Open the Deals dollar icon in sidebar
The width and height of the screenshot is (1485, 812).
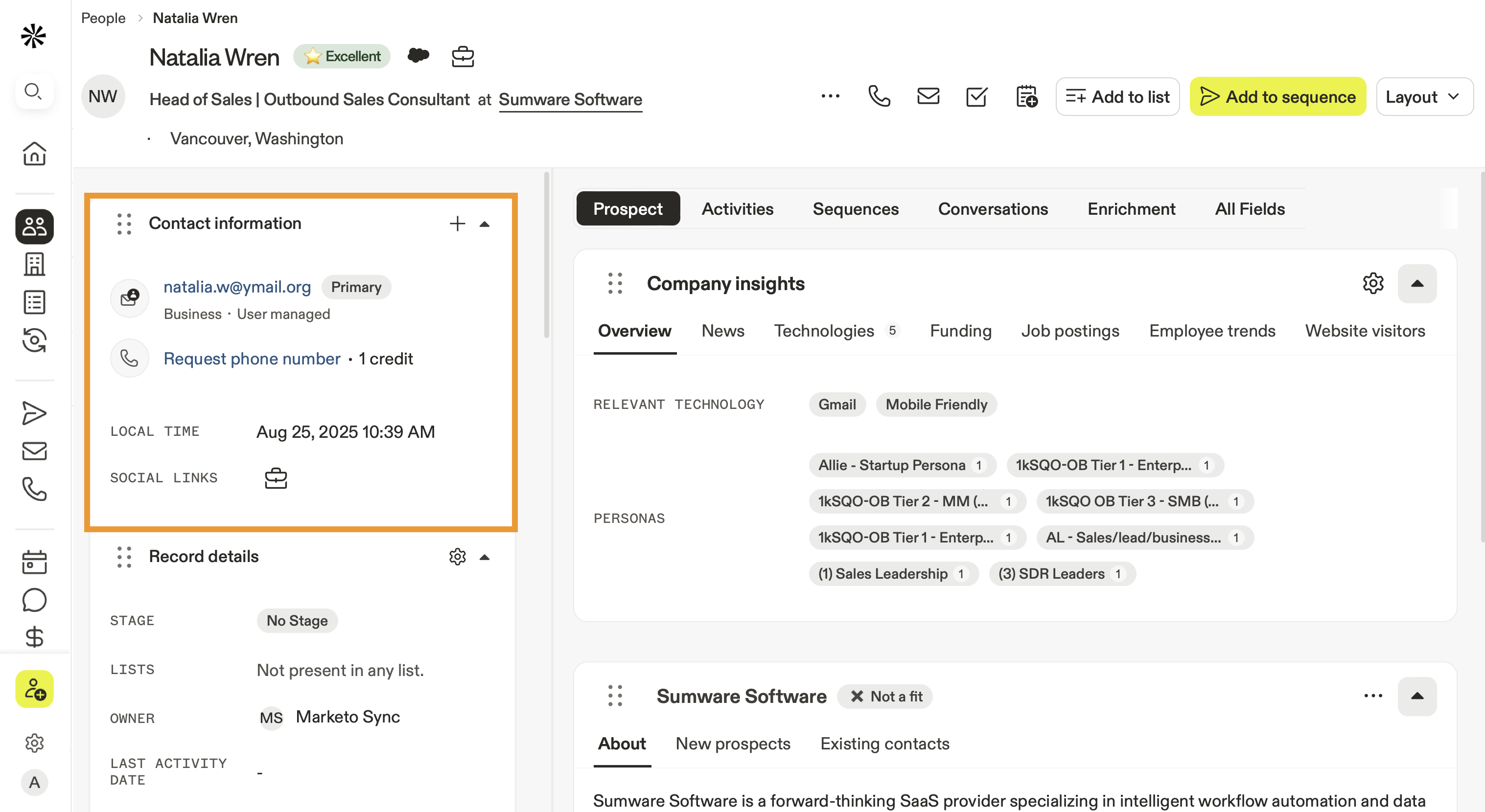pyautogui.click(x=34, y=637)
